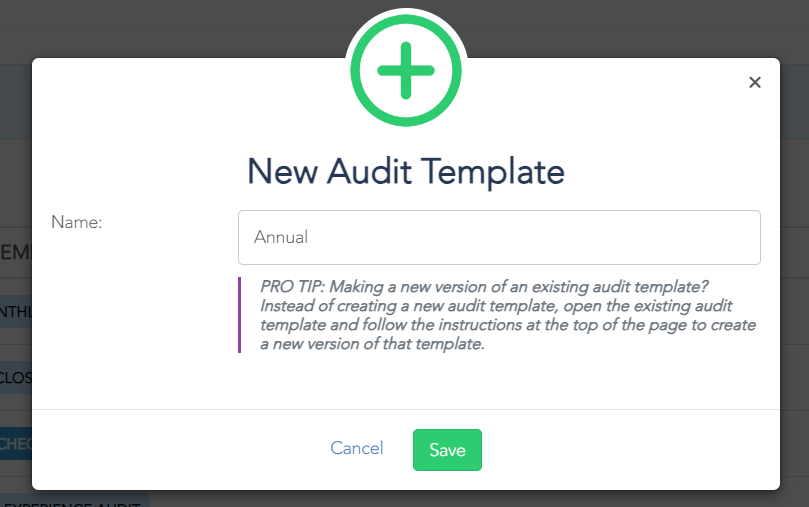Dismiss dialog via dimmed backdrop at top left
Image resolution: width=809 pixels, height=507 pixels.
coord(155,26)
